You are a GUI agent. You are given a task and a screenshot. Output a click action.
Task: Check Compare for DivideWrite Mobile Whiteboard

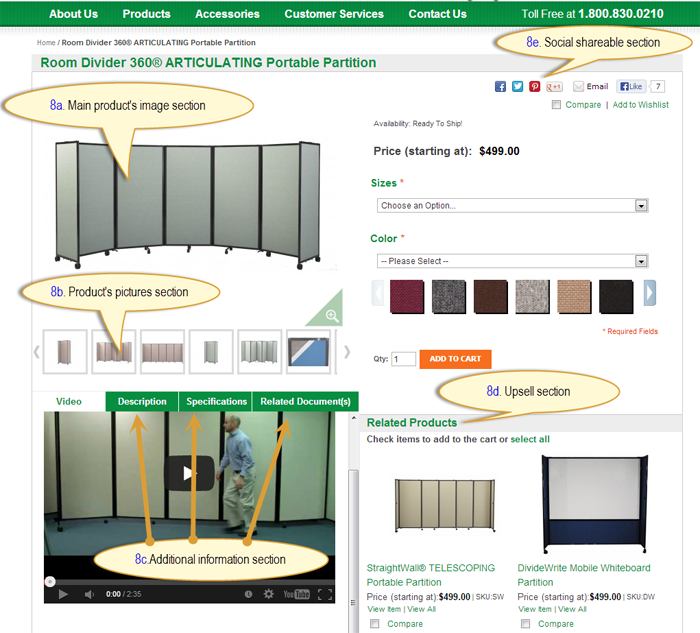point(525,624)
